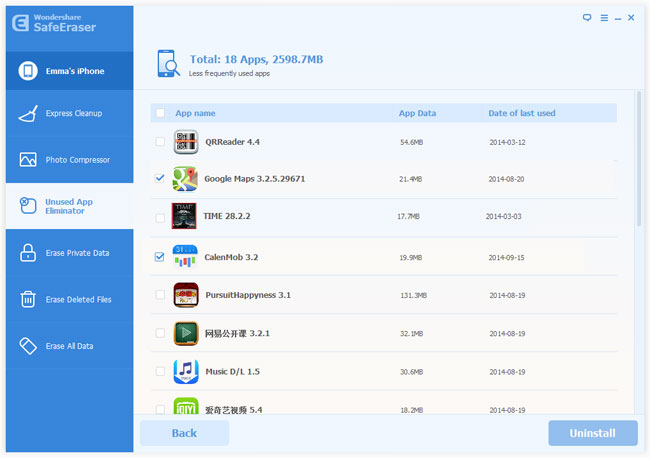Click the Emma's iPhone device icon

click(28, 71)
